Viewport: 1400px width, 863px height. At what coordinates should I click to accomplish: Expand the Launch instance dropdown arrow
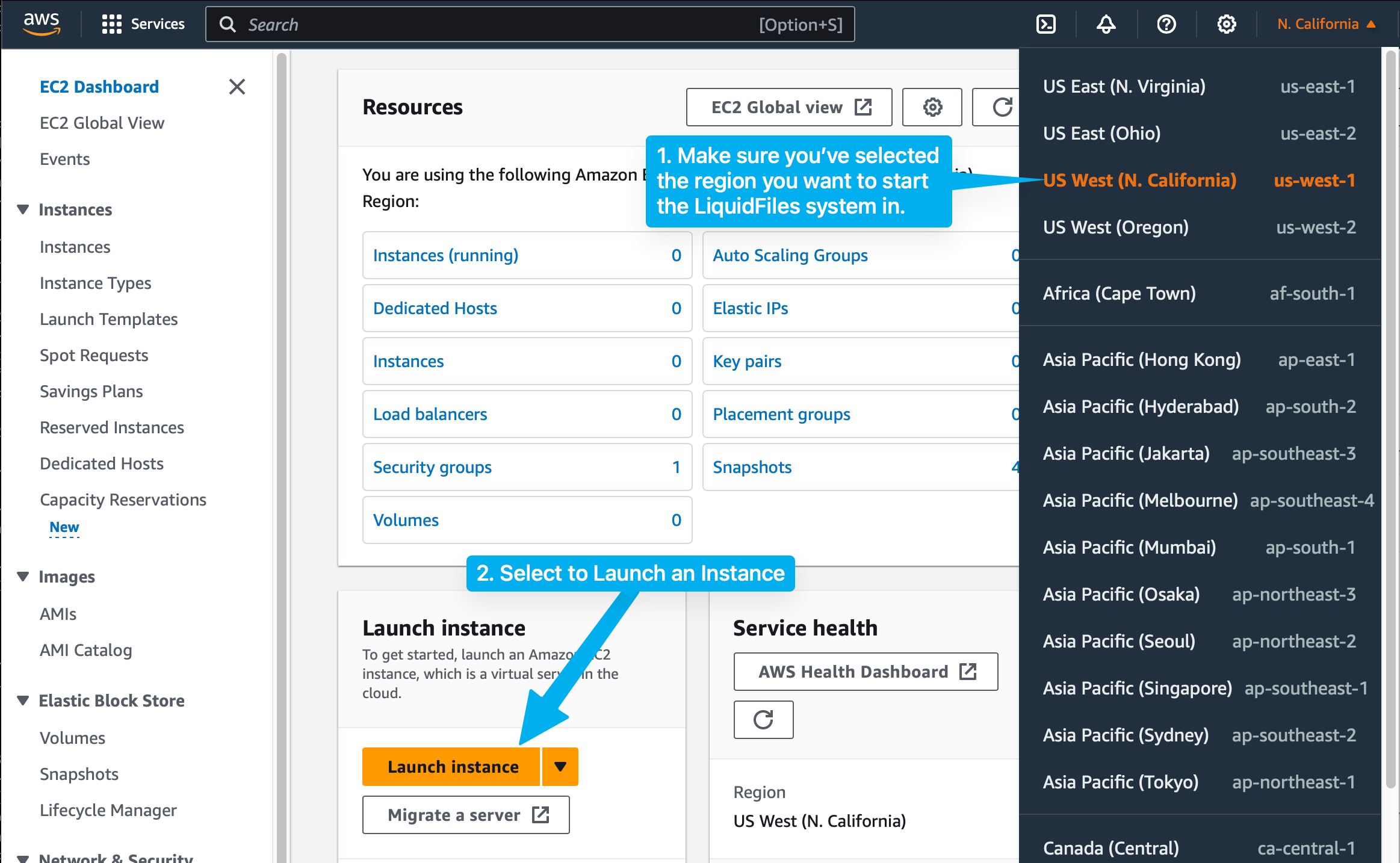click(560, 766)
